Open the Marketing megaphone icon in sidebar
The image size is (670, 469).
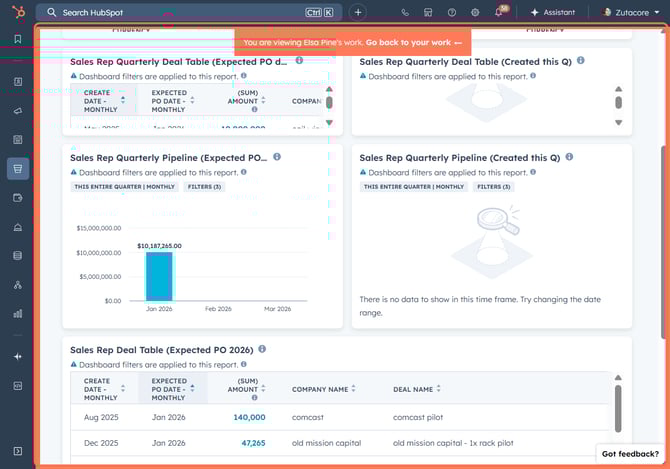click(17, 110)
